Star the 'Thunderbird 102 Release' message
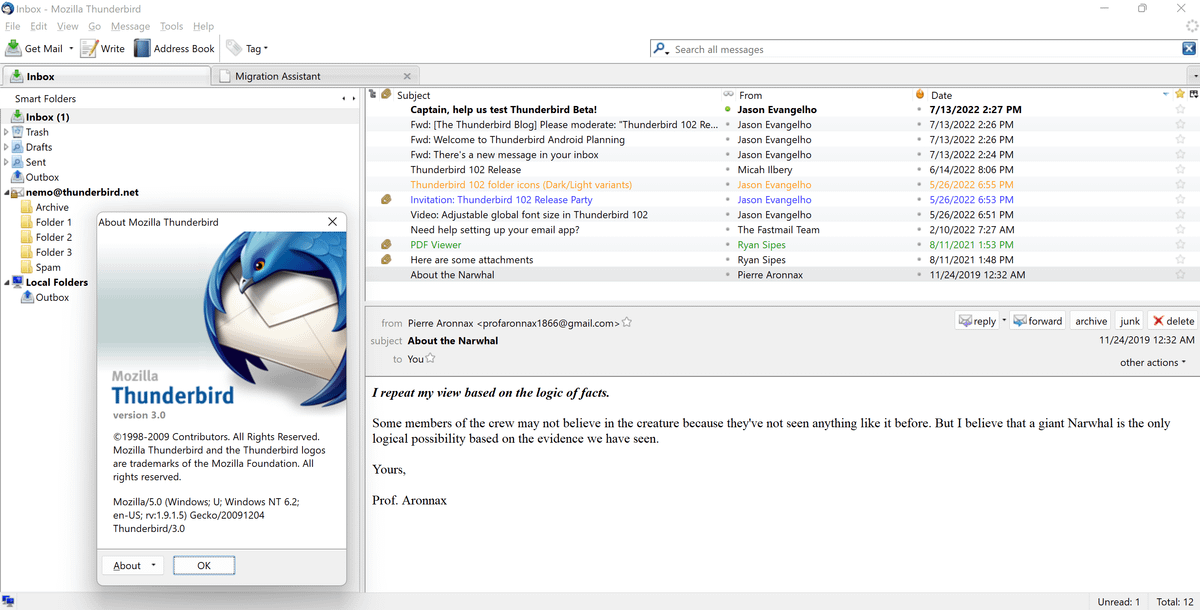1200x610 pixels. (1180, 170)
